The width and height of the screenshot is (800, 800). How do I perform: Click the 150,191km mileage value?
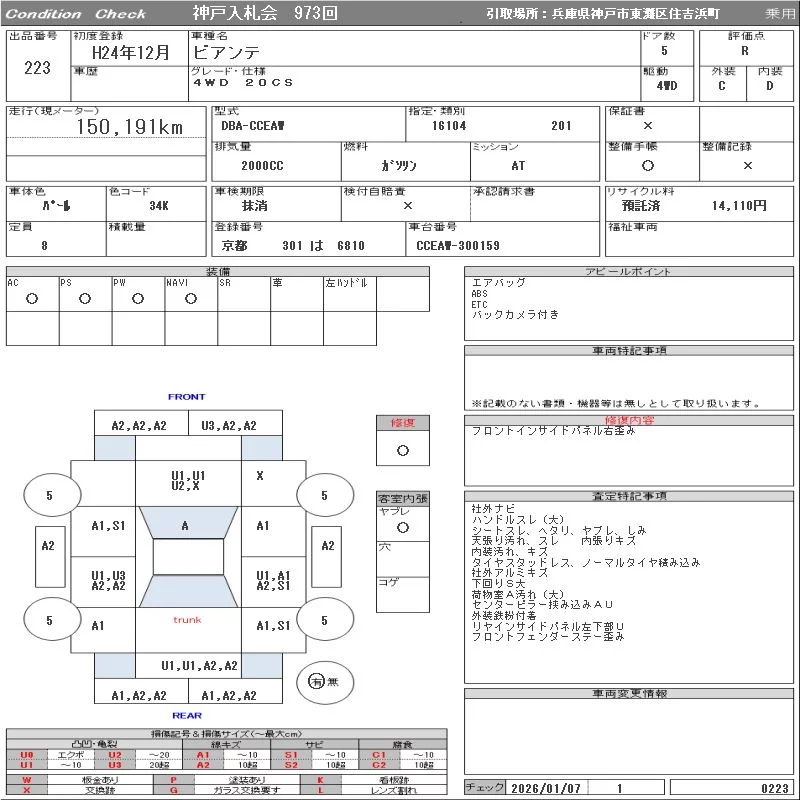point(130,127)
